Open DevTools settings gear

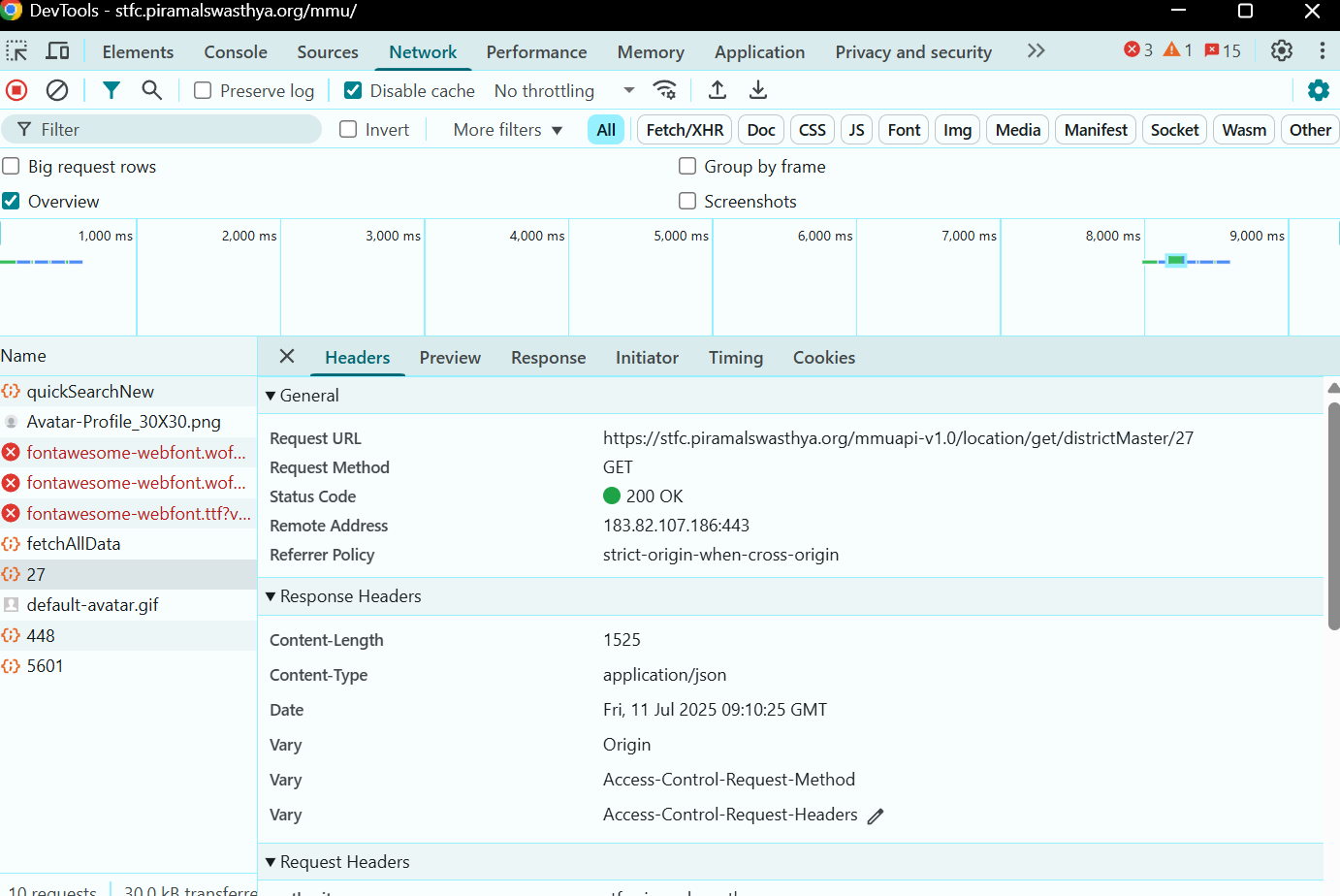(x=1281, y=50)
